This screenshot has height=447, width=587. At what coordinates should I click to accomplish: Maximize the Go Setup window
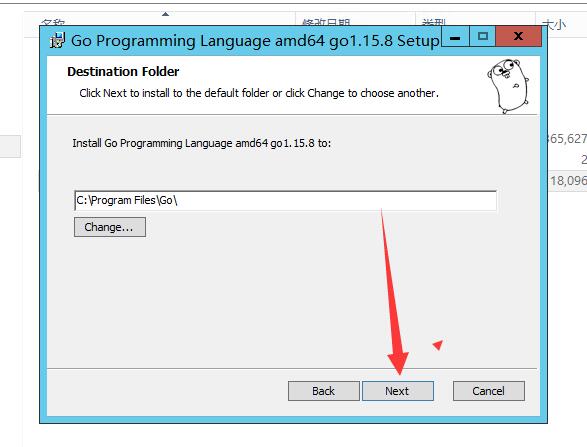click(483, 37)
